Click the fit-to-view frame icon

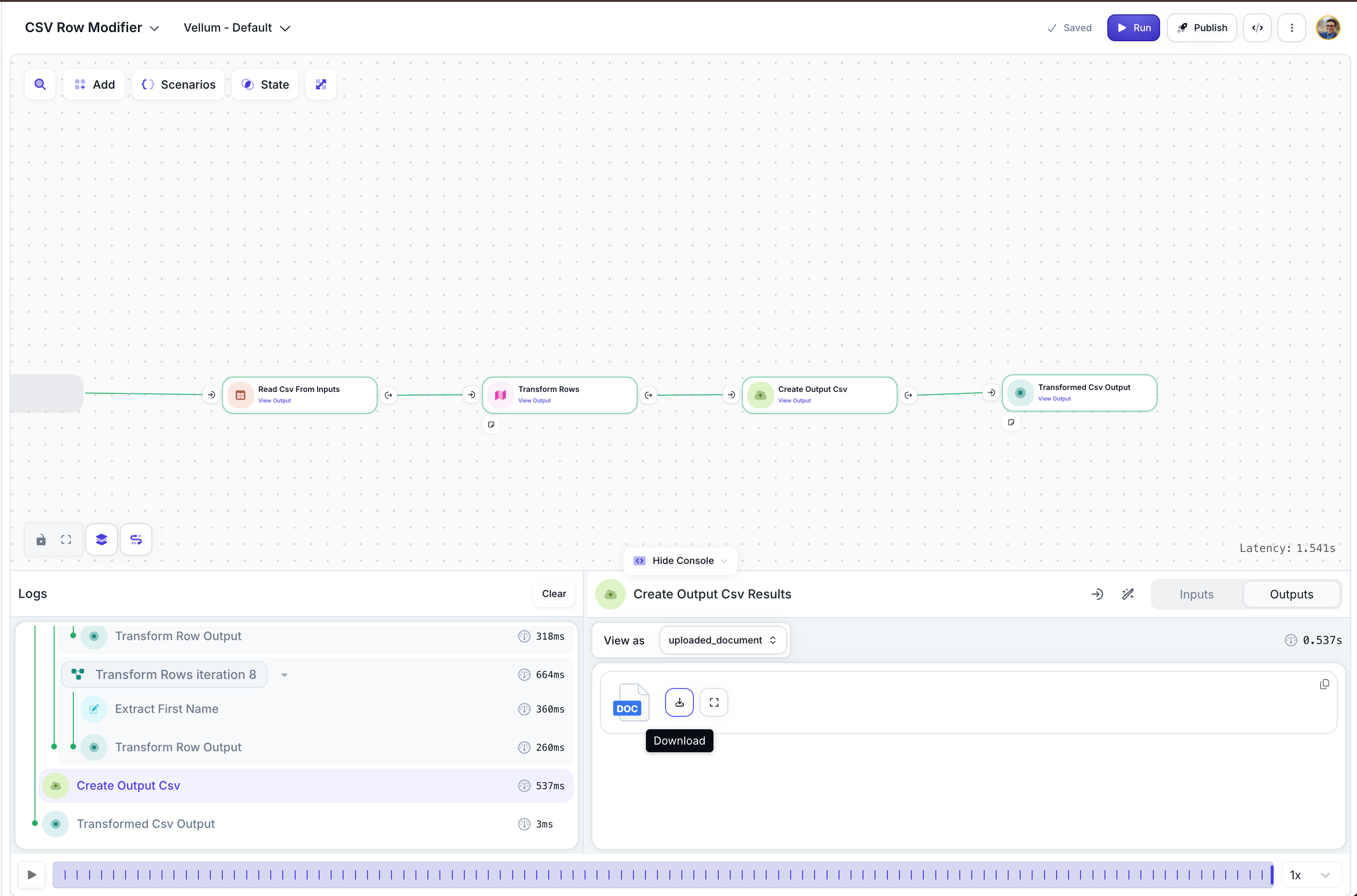66,540
